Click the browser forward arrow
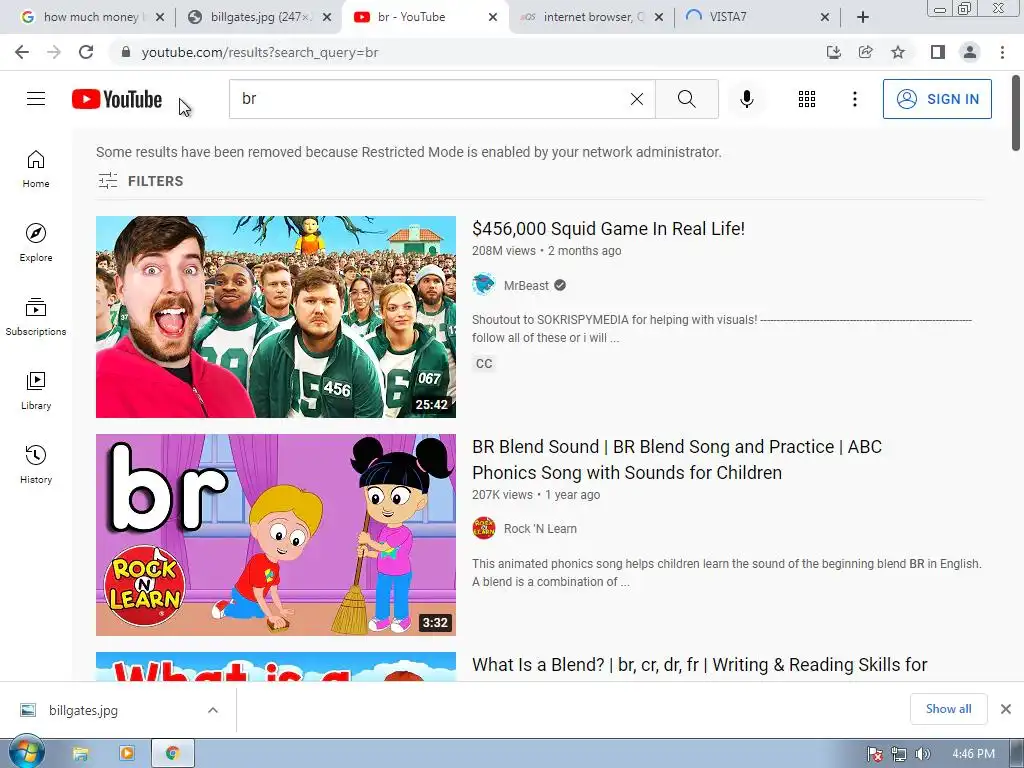 click(54, 52)
